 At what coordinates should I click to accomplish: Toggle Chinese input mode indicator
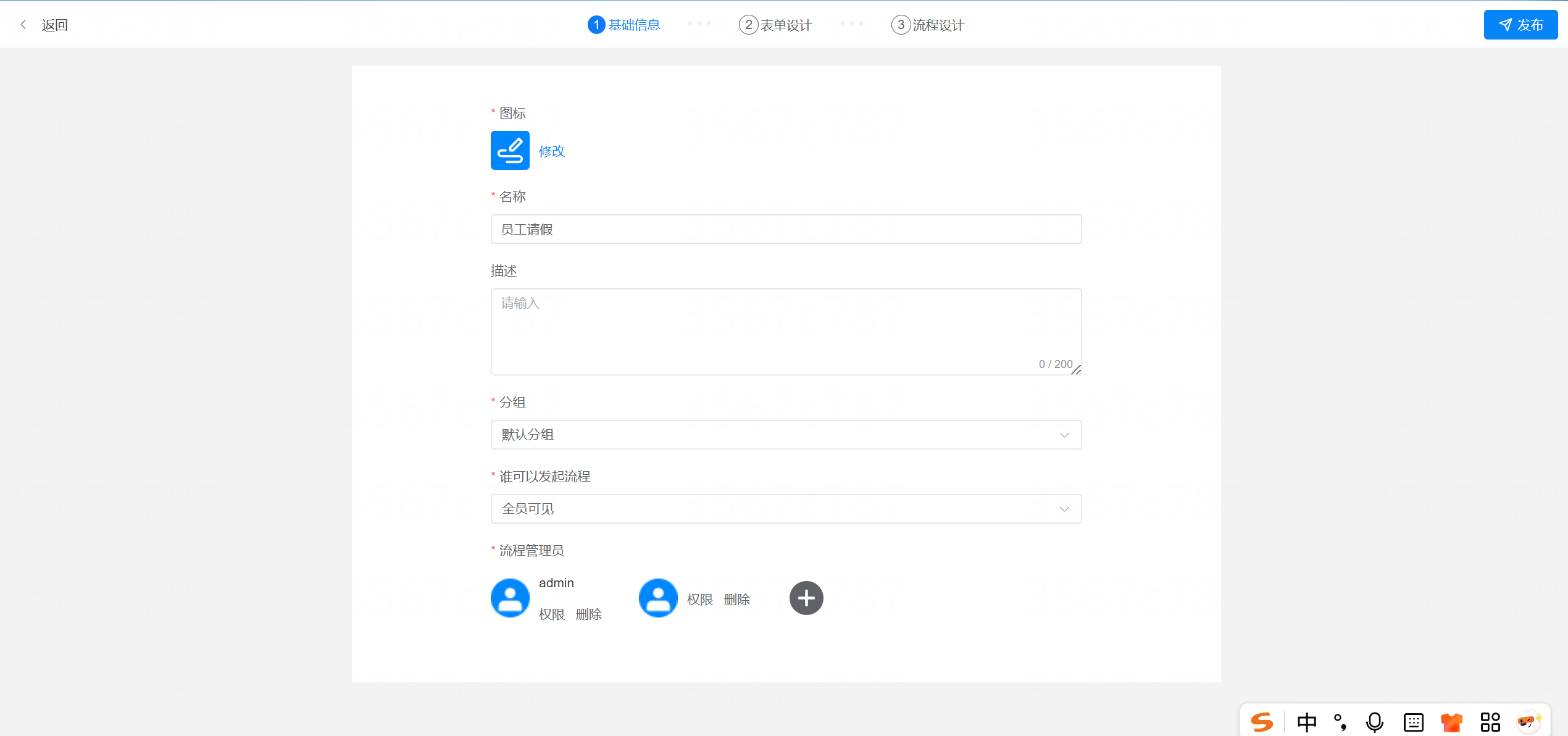[x=1306, y=721]
